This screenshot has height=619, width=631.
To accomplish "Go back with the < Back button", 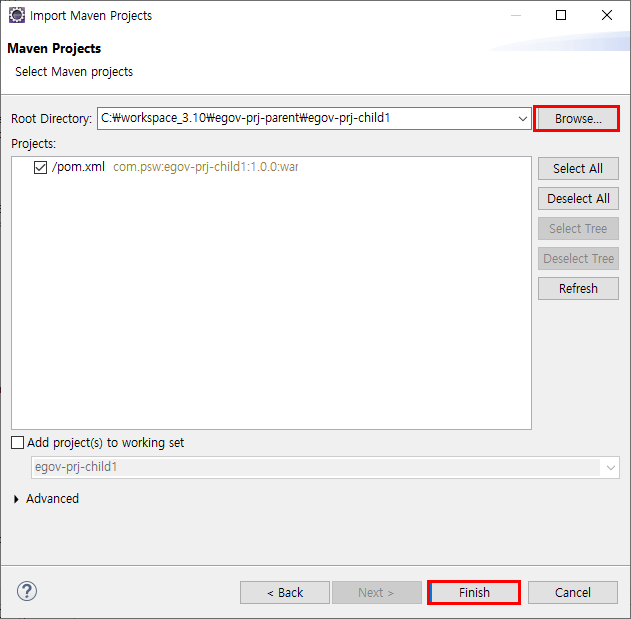I will pos(285,592).
